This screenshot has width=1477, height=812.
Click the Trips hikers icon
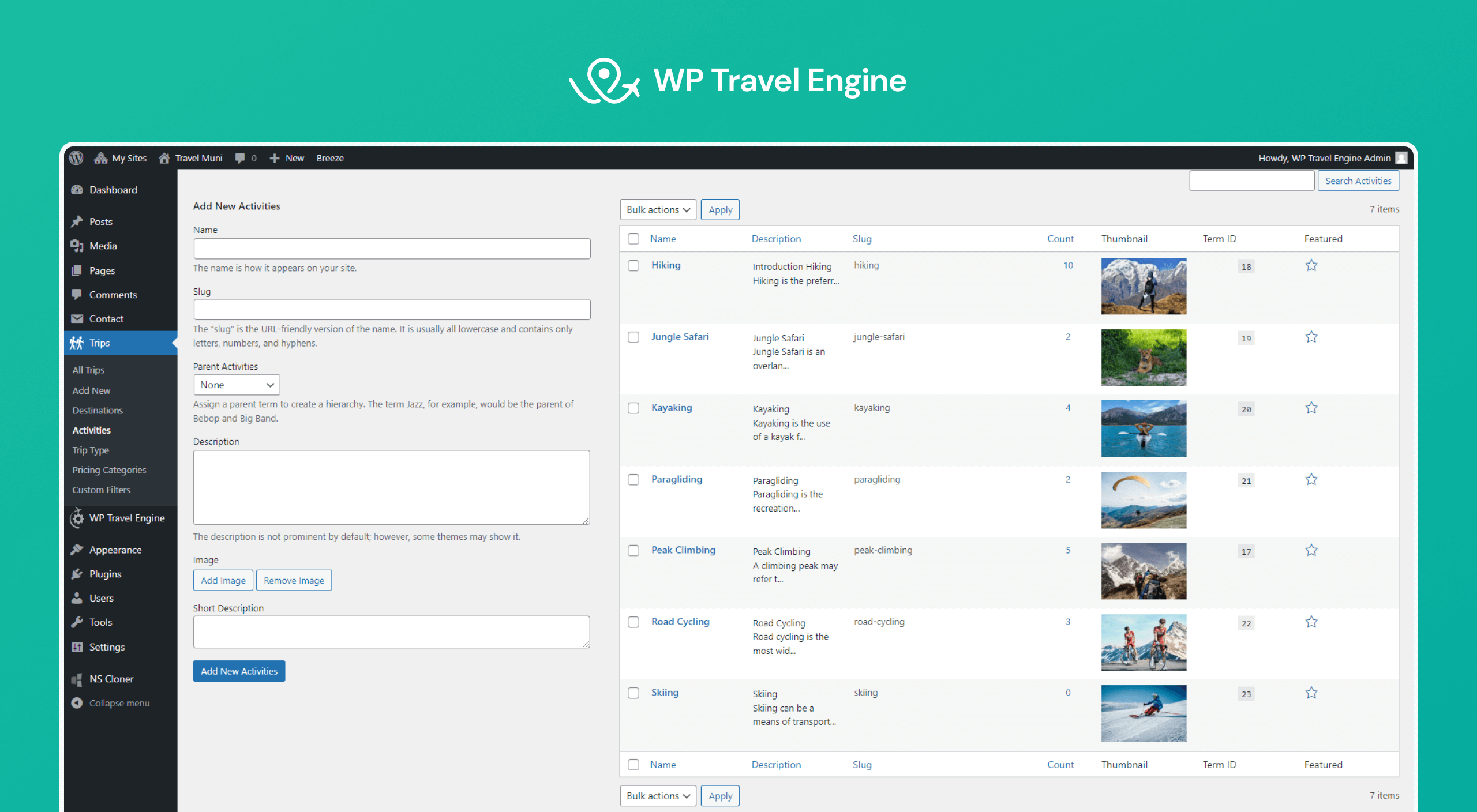(x=77, y=343)
